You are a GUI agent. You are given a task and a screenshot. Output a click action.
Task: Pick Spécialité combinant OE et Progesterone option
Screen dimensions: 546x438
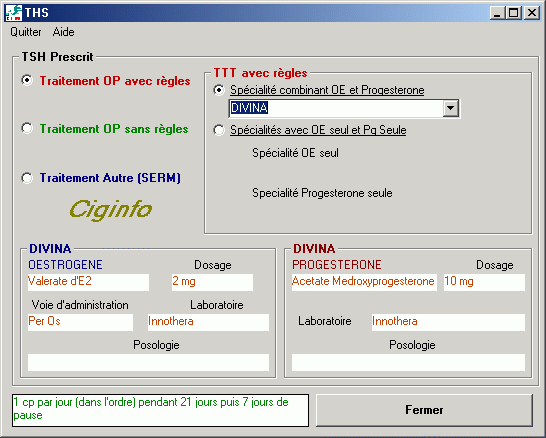tap(219, 90)
